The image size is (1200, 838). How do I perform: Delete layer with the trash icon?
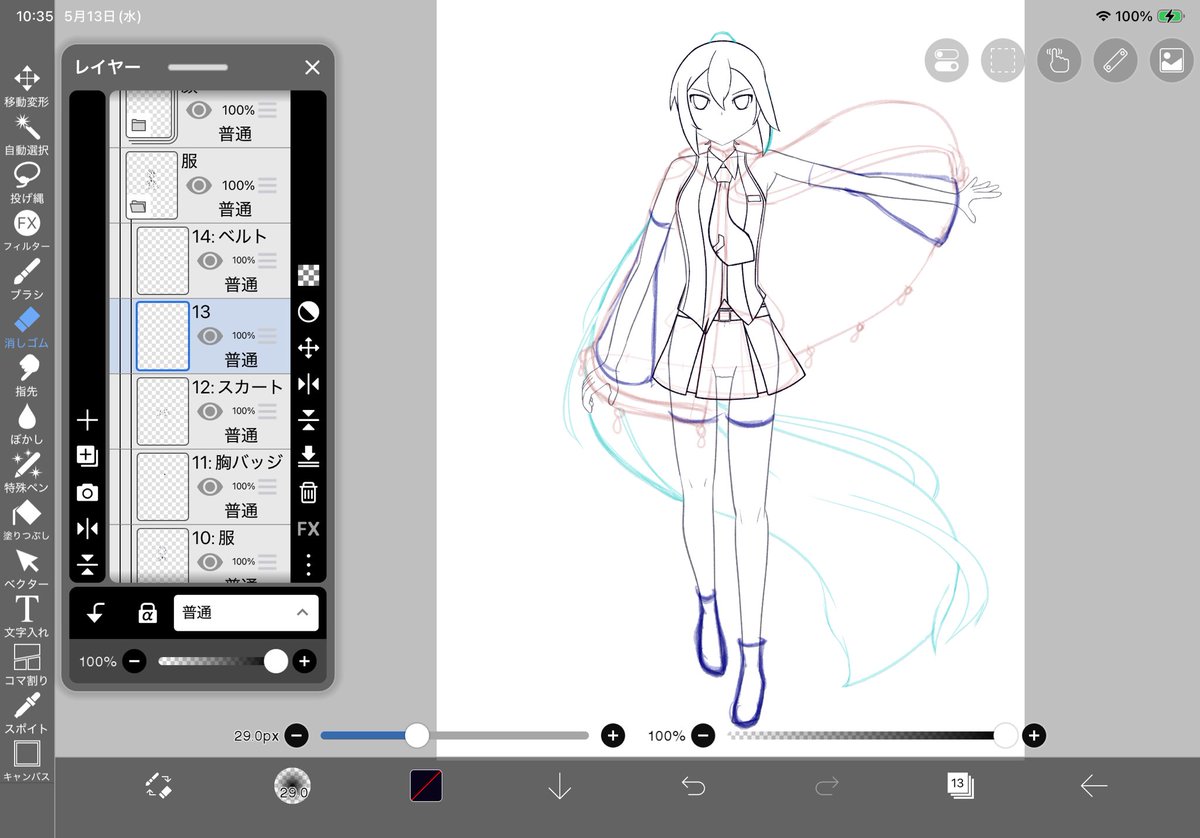tap(309, 492)
